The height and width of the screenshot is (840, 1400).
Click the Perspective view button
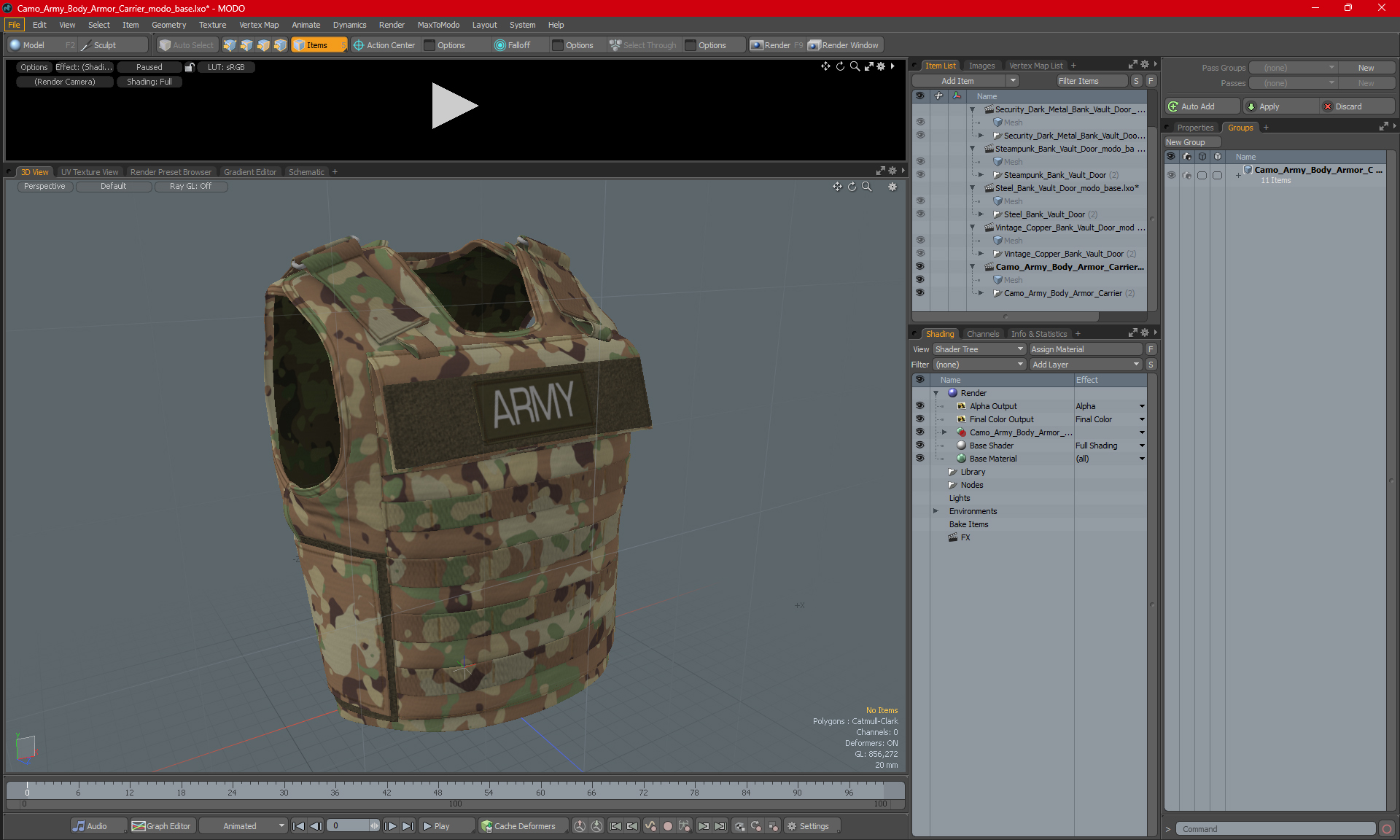[44, 187]
